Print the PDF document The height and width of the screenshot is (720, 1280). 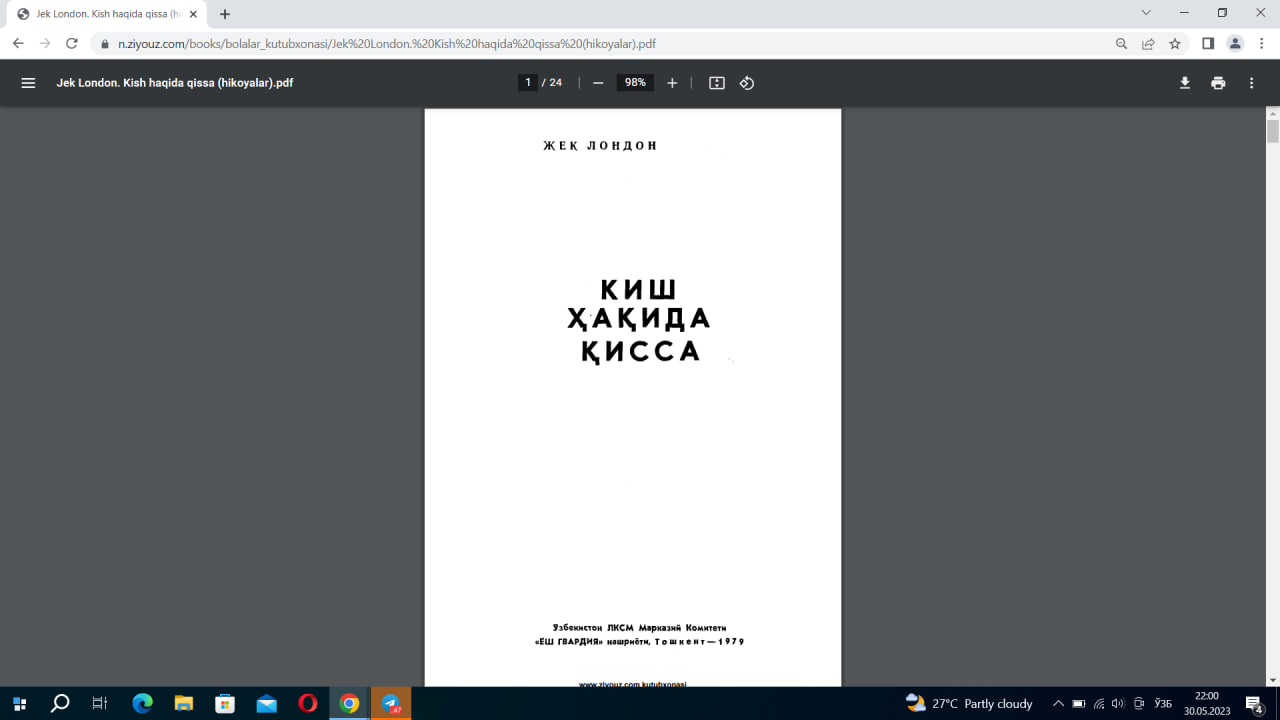pos(1218,83)
